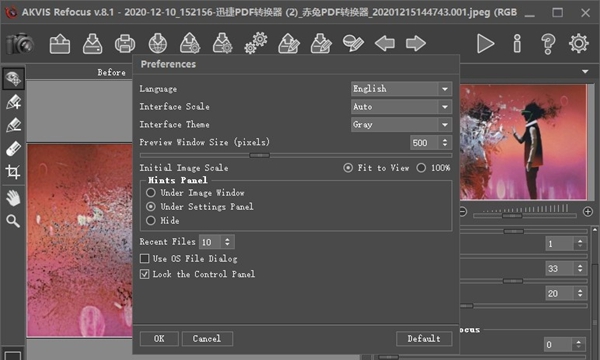
Task: Open program info with the i icon
Action: tap(517, 44)
